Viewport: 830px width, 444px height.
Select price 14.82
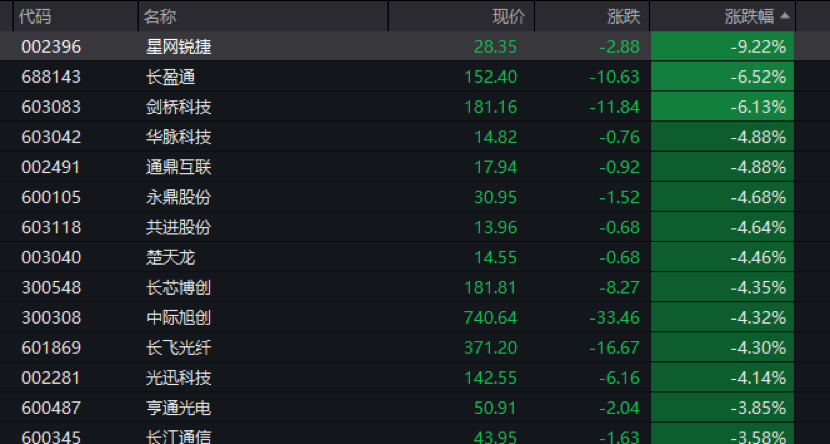[x=495, y=137]
